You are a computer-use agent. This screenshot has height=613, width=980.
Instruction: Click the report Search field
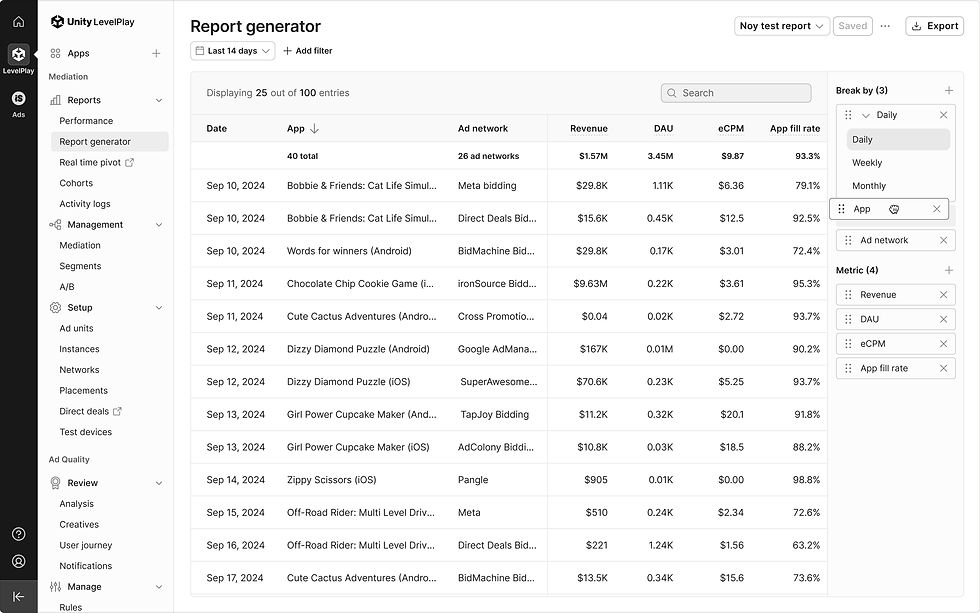pyautogui.click(x=736, y=93)
